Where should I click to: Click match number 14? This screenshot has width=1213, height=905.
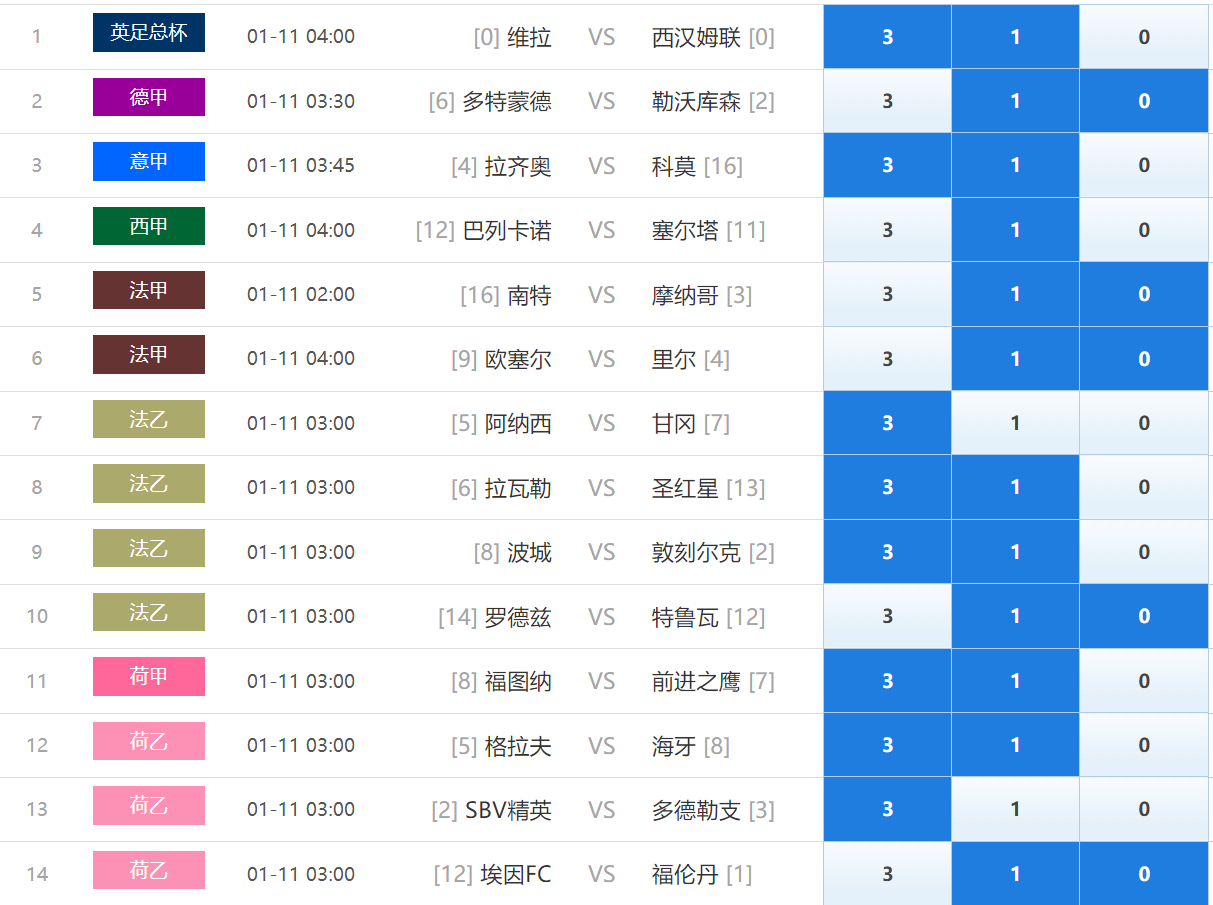pos(37,874)
